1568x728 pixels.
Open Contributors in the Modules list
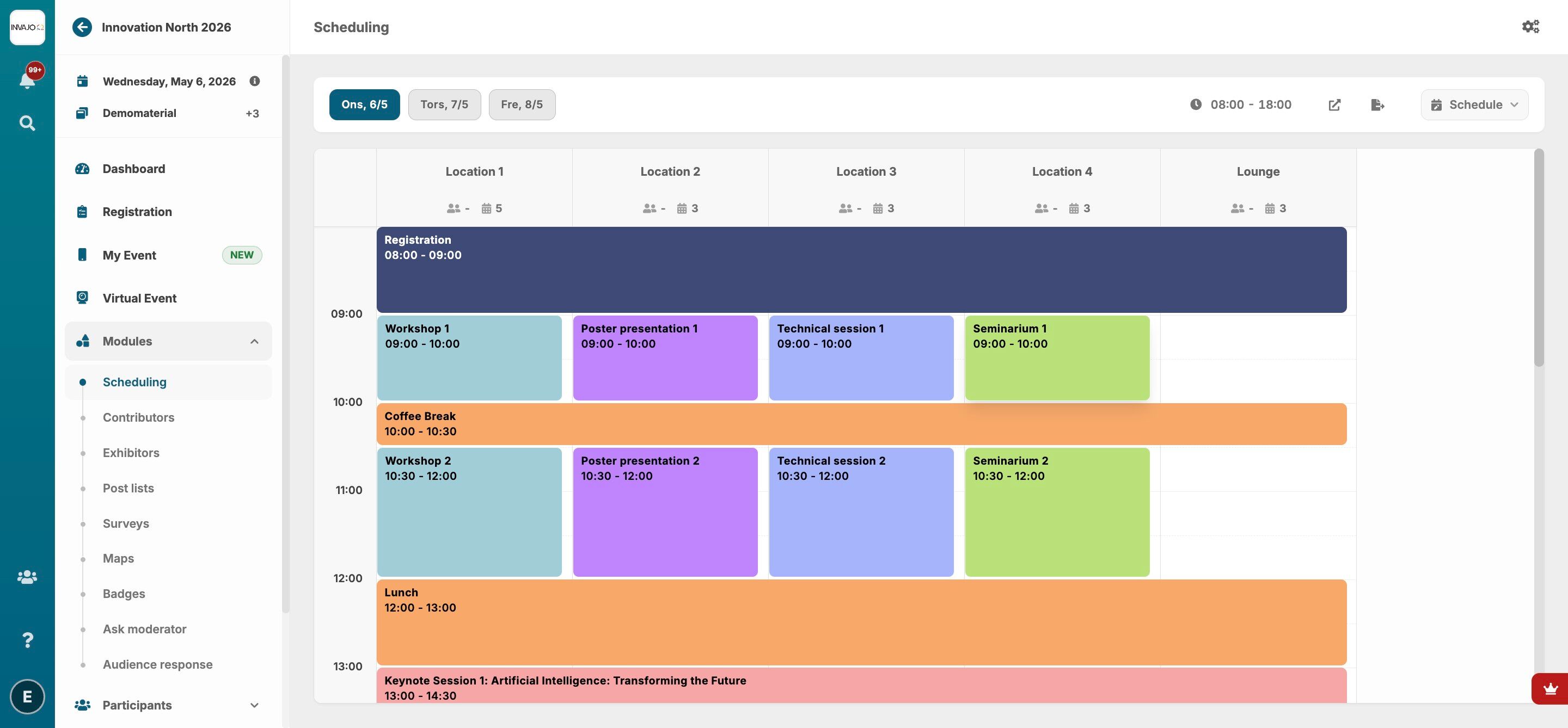(138, 417)
